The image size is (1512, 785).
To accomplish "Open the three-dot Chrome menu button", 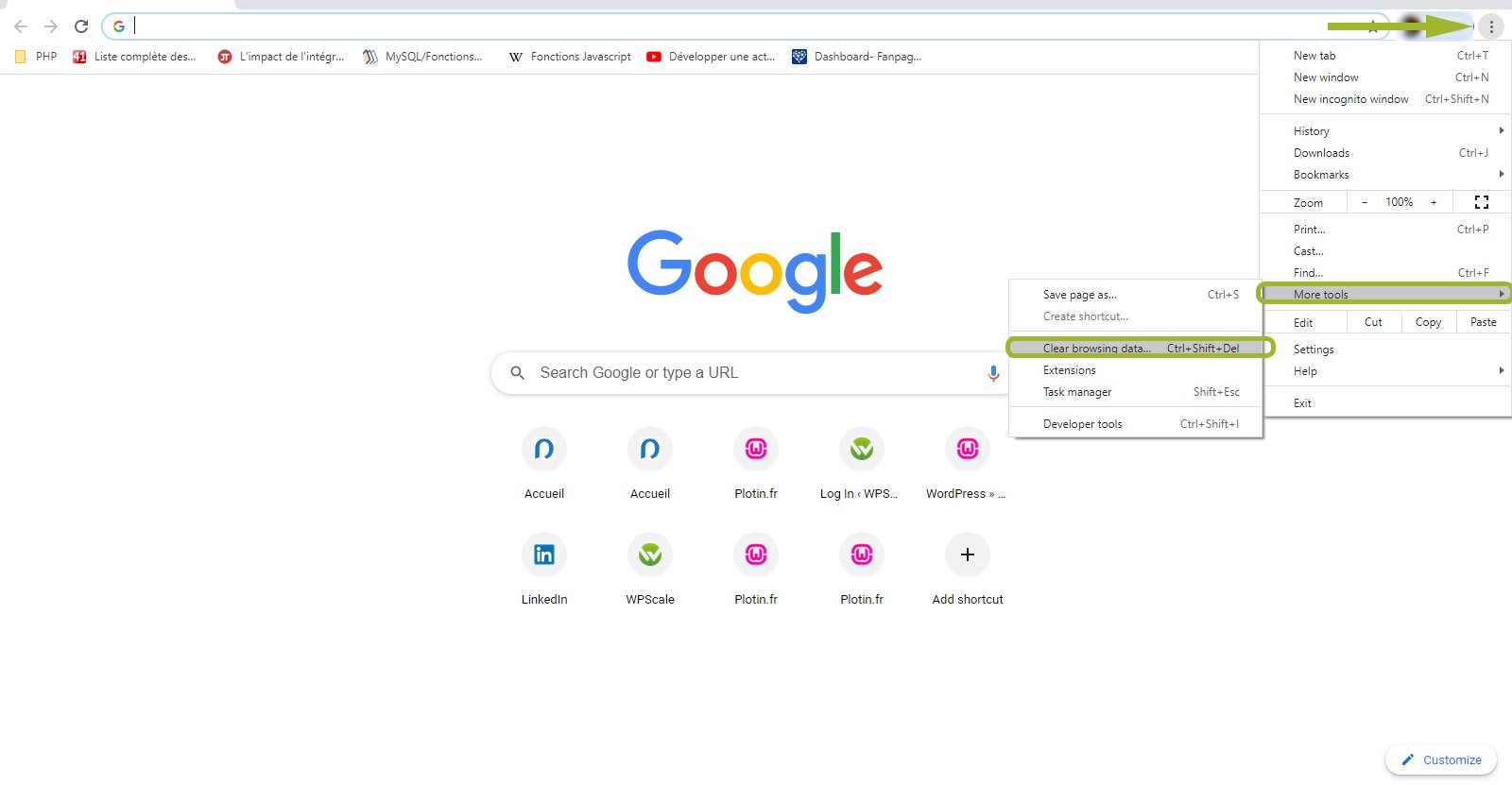I will coord(1491,26).
